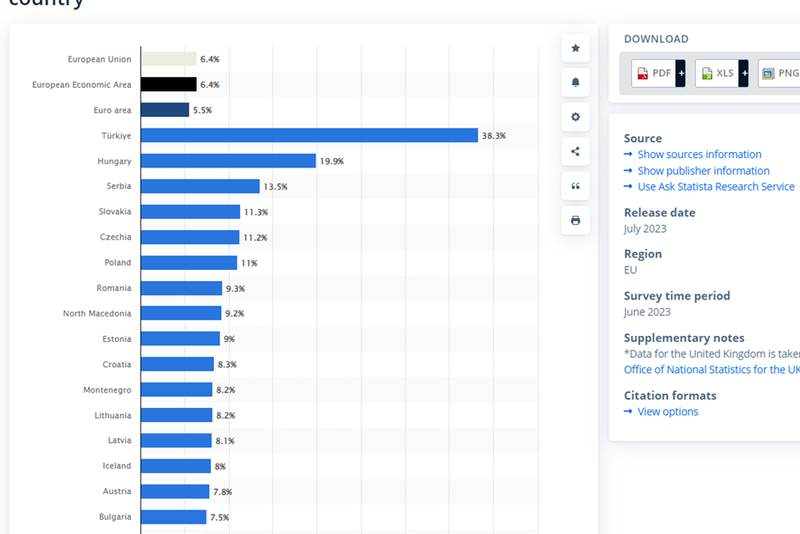Click the quotation mark citation icon
The image size is (800, 534).
point(575,186)
